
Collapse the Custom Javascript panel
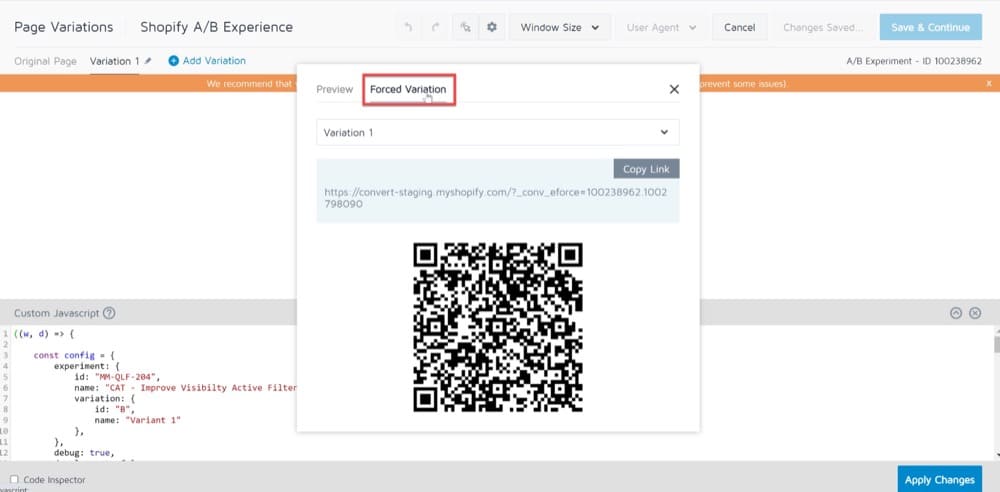click(955, 313)
